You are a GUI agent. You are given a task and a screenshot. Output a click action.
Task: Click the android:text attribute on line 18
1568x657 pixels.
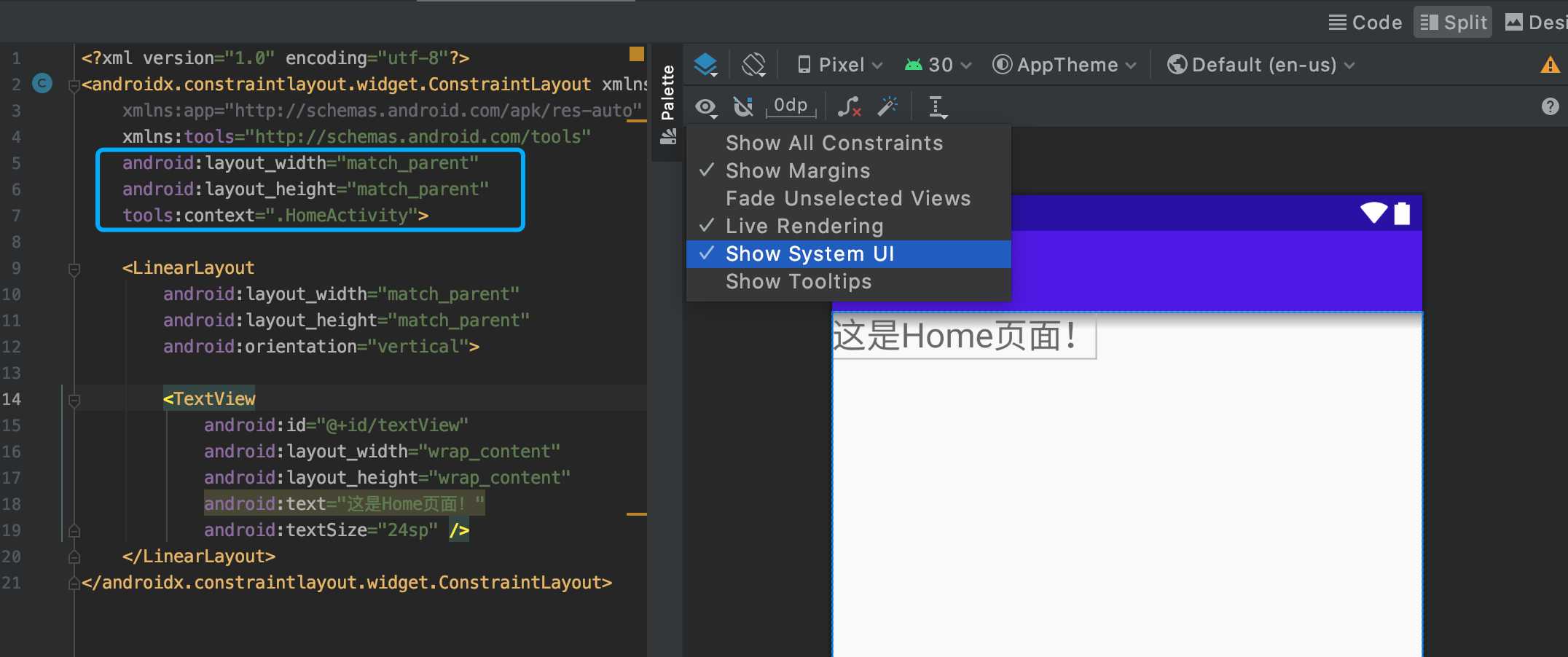coord(344,503)
